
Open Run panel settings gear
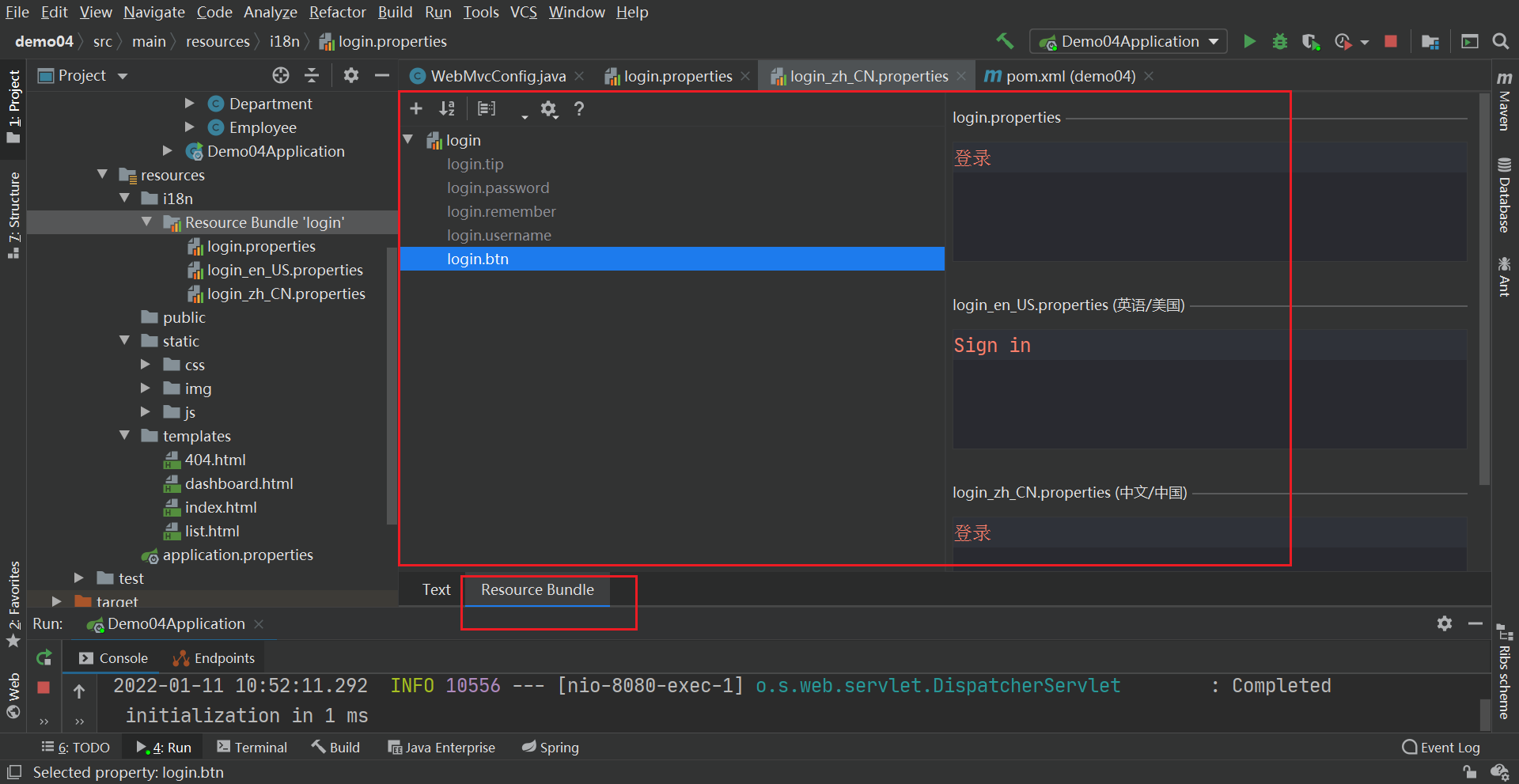1445,623
